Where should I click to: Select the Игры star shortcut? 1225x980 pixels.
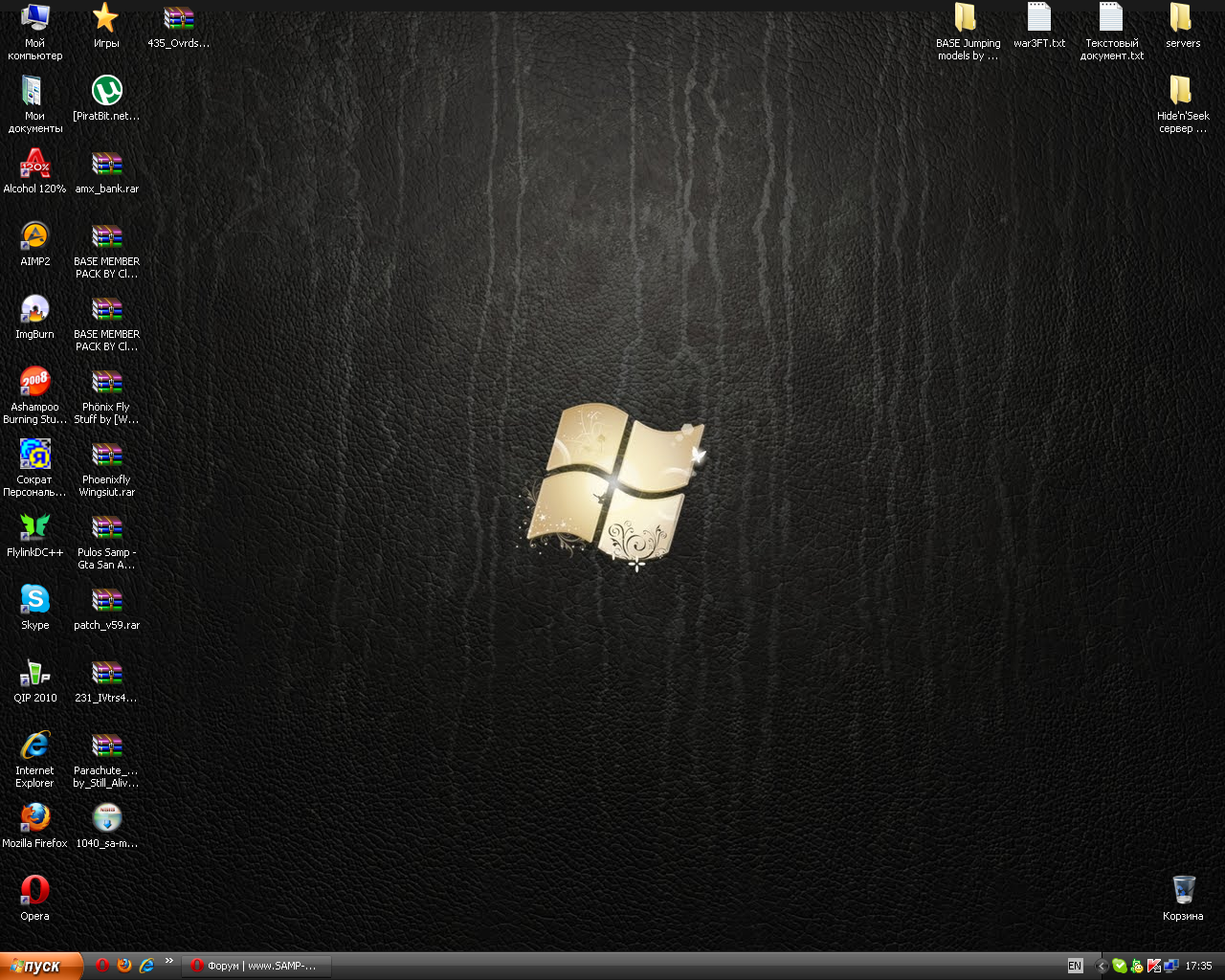coord(106,26)
